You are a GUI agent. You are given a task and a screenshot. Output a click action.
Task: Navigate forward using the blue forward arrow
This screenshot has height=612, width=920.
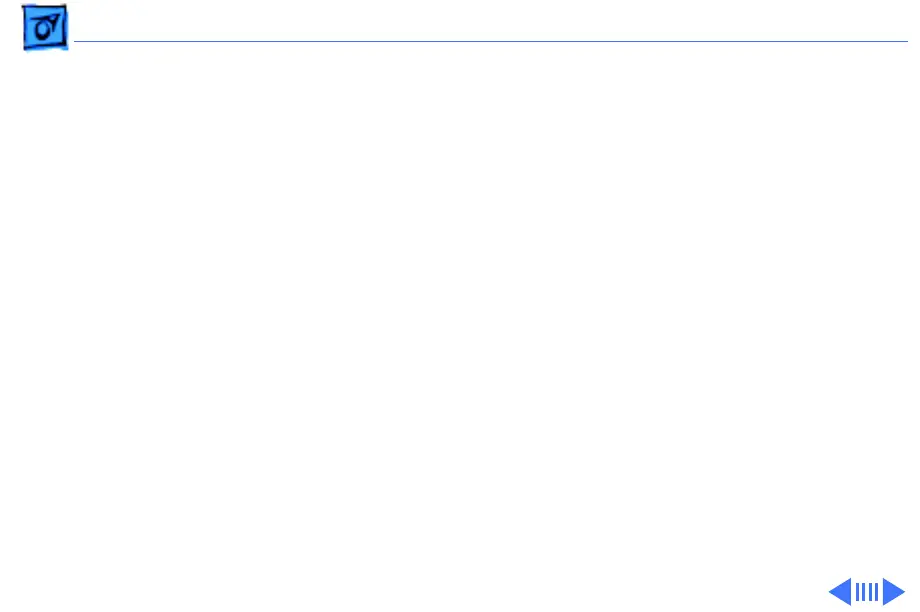point(894,591)
